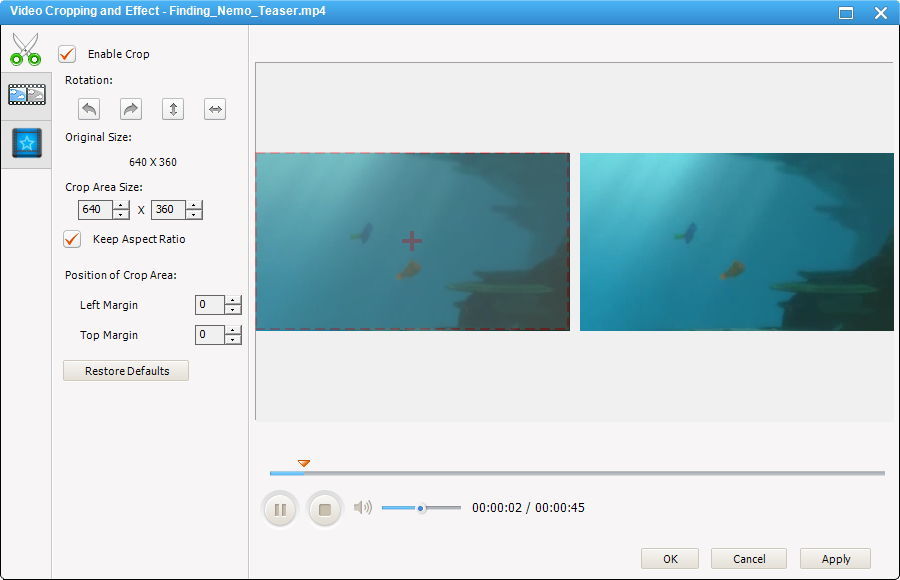Click the Restore Defaults button
Screen dimensions: 900x580
tap(125, 370)
